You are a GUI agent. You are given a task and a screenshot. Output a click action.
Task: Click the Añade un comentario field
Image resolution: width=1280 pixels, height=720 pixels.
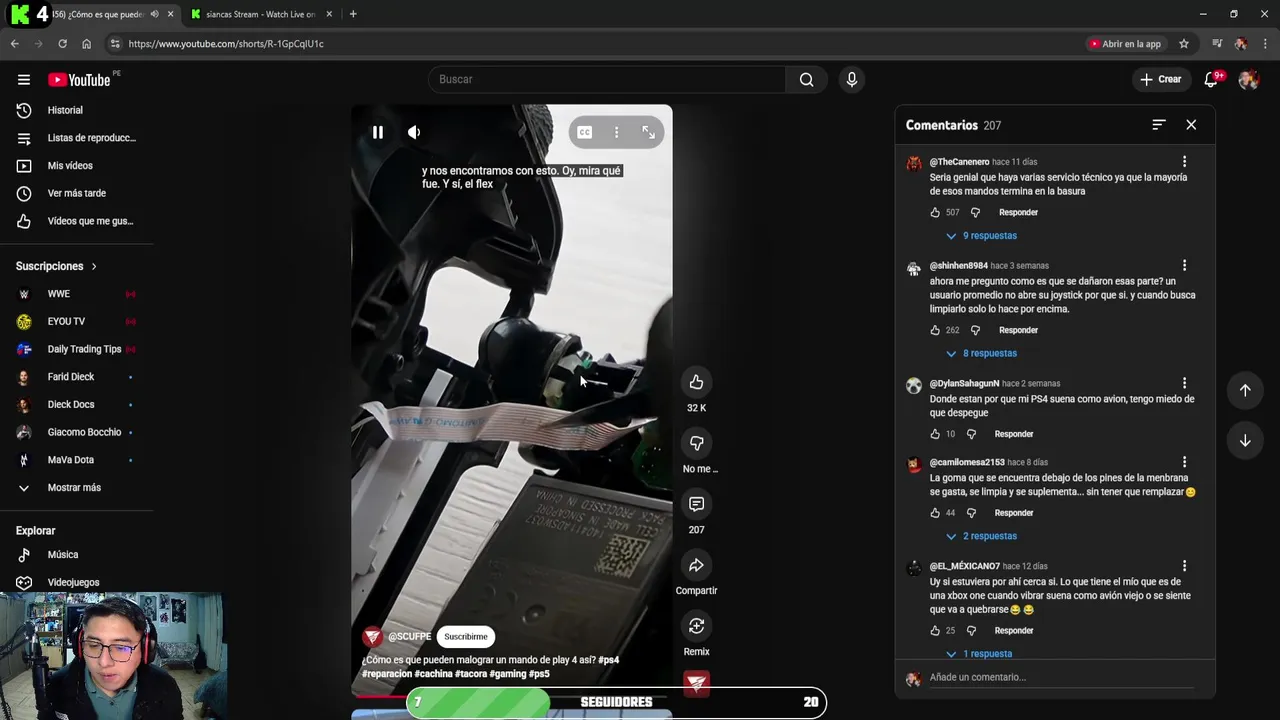[1062, 678]
